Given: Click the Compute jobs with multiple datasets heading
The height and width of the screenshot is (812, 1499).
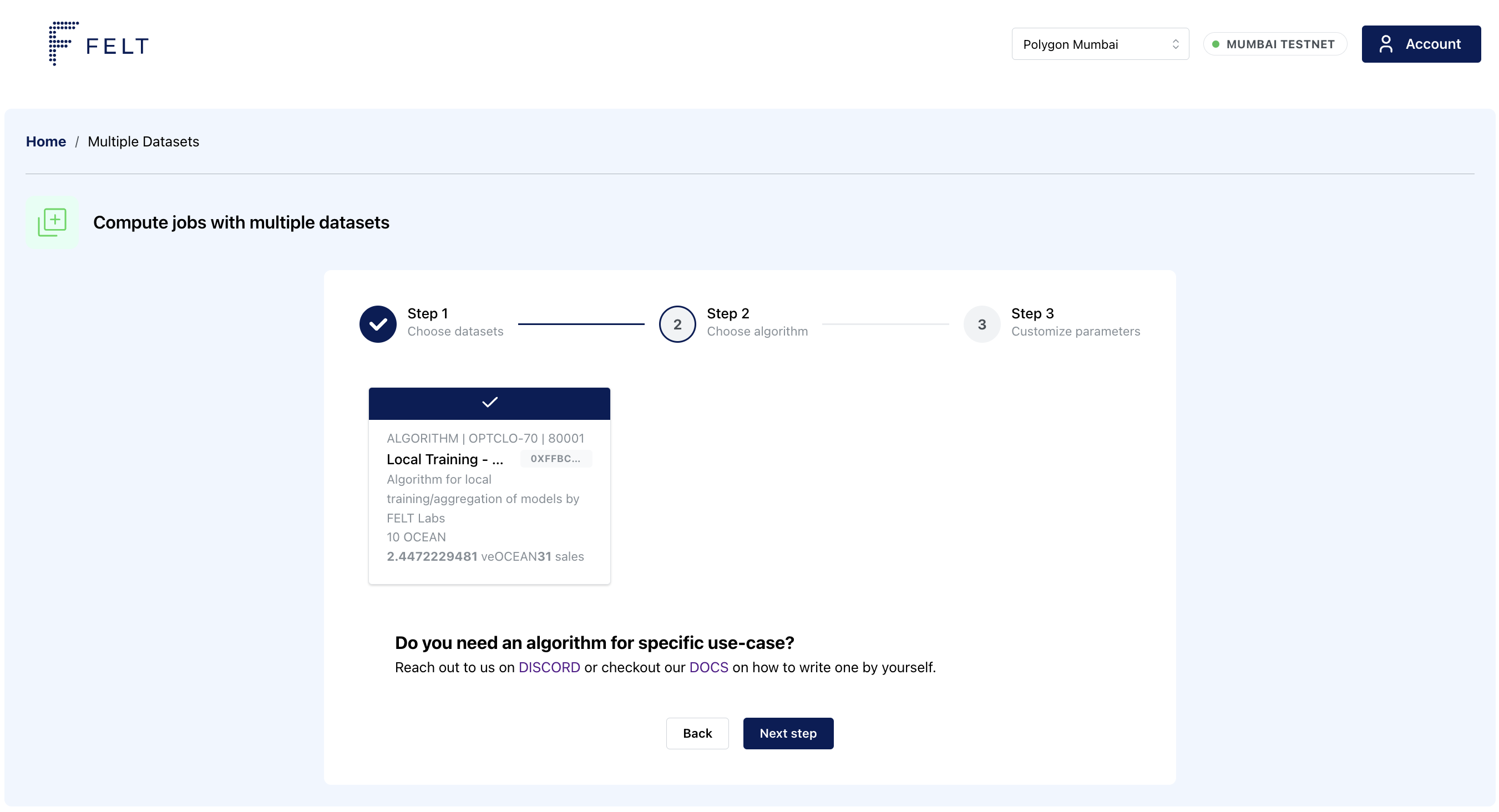Looking at the screenshot, I should pyautogui.click(x=241, y=222).
